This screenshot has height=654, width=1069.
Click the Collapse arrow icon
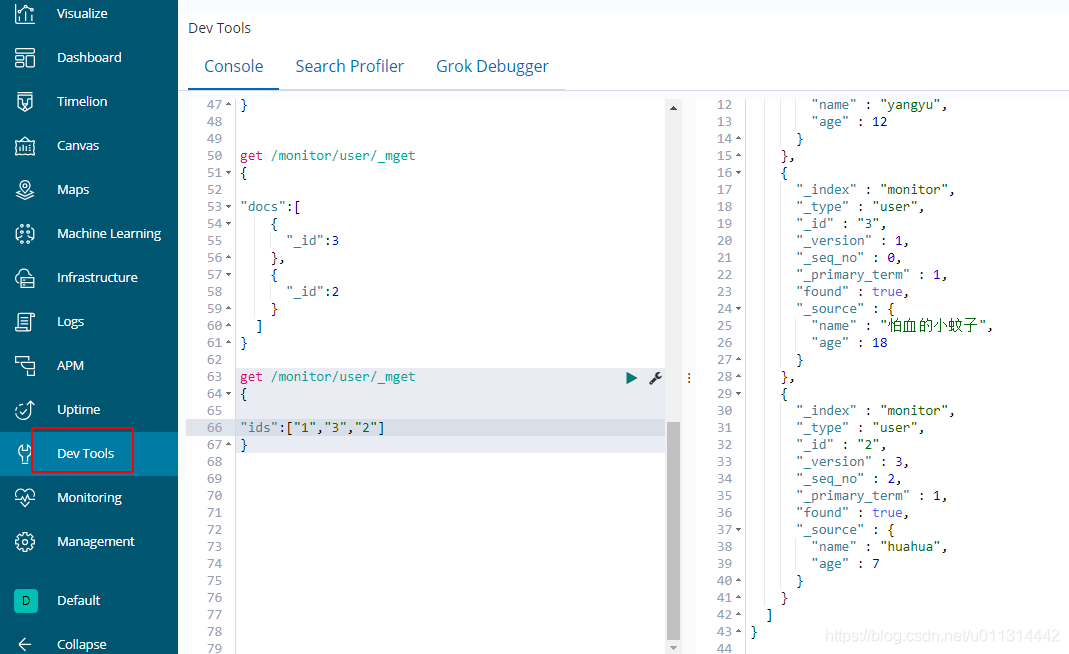point(25,644)
